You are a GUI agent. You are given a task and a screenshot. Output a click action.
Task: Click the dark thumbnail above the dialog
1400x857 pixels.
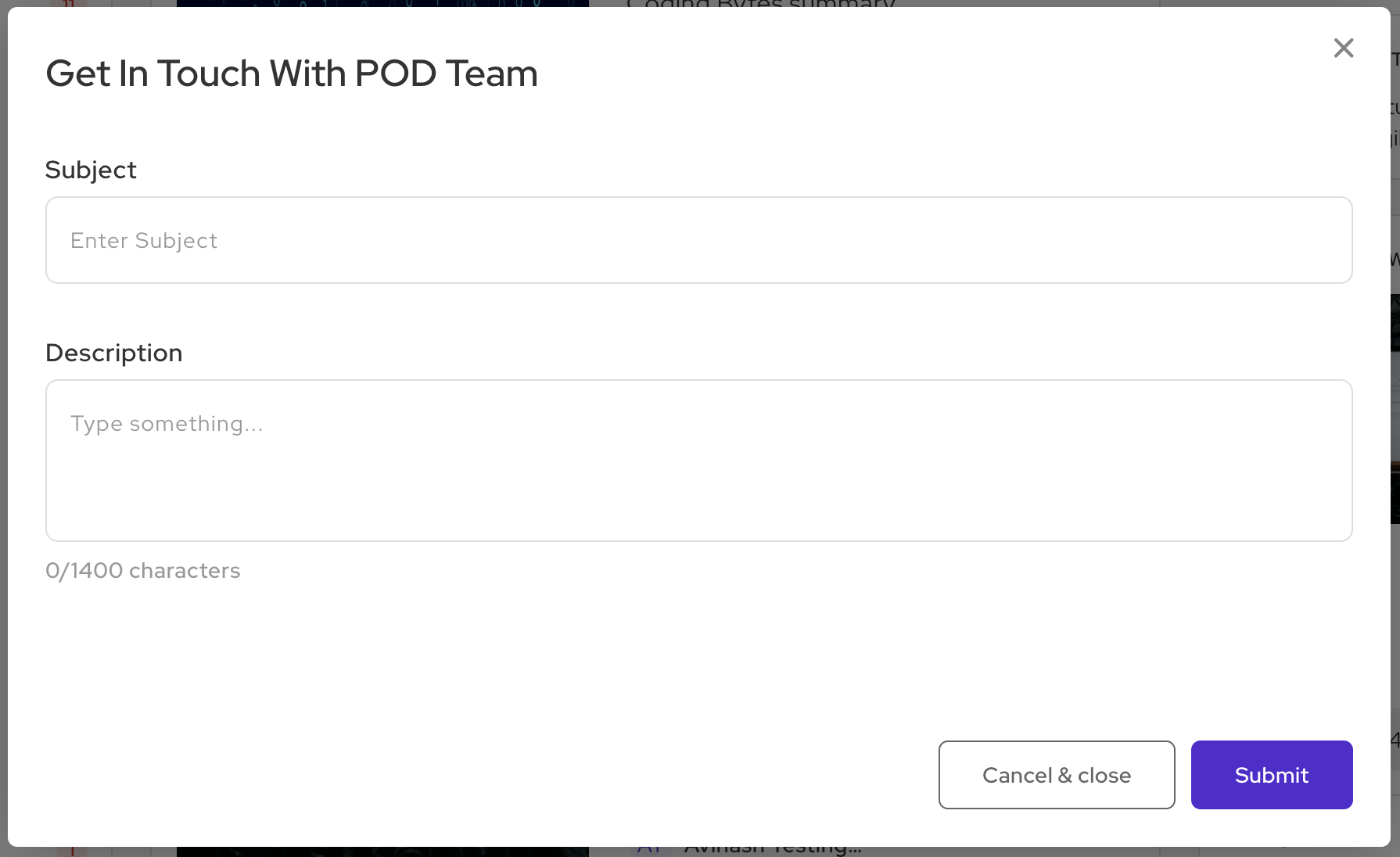382,3
